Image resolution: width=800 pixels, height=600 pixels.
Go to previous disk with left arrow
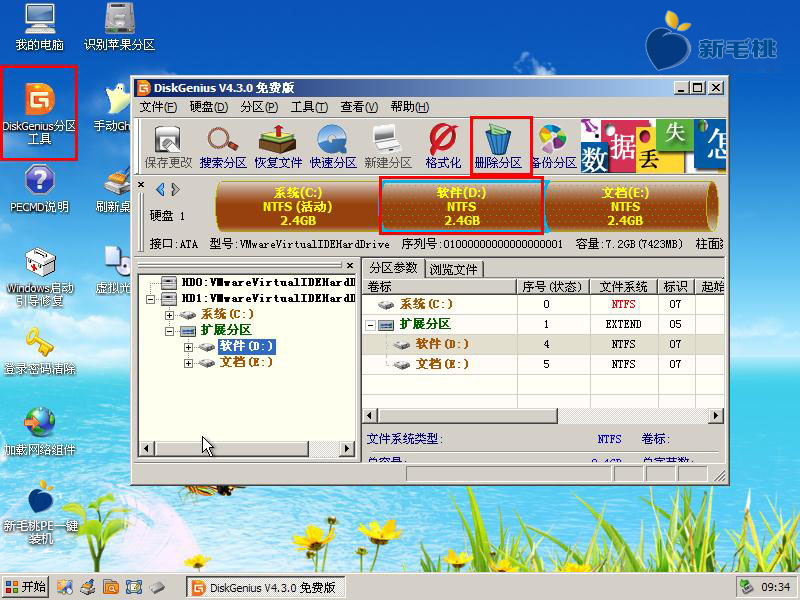click(160, 190)
